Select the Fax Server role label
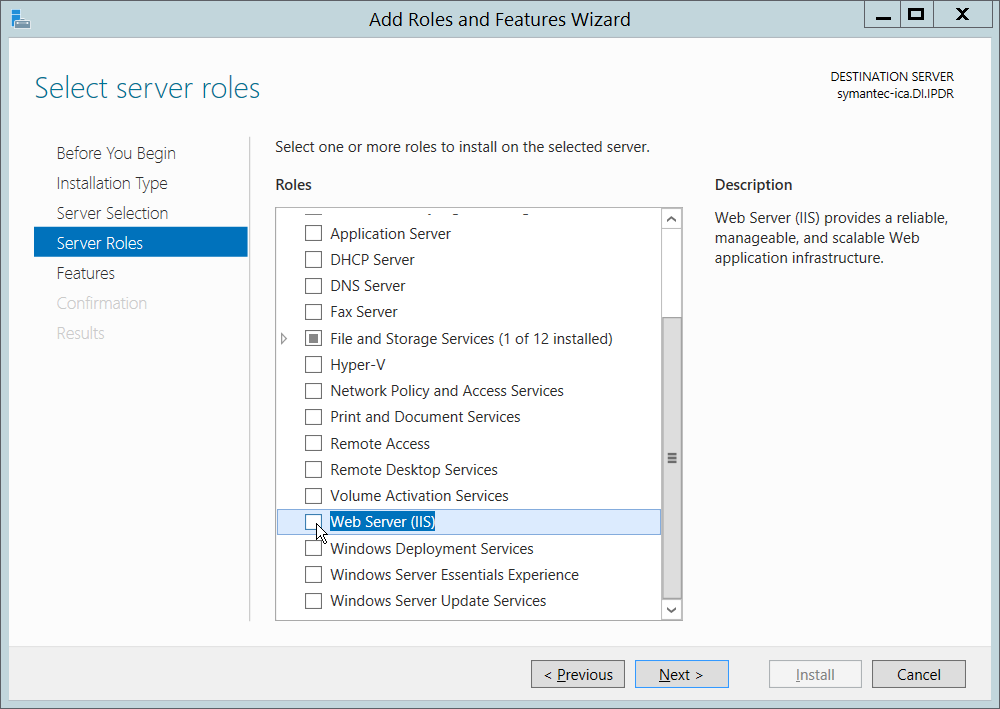Image resolution: width=1000 pixels, height=709 pixels. click(x=364, y=312)
